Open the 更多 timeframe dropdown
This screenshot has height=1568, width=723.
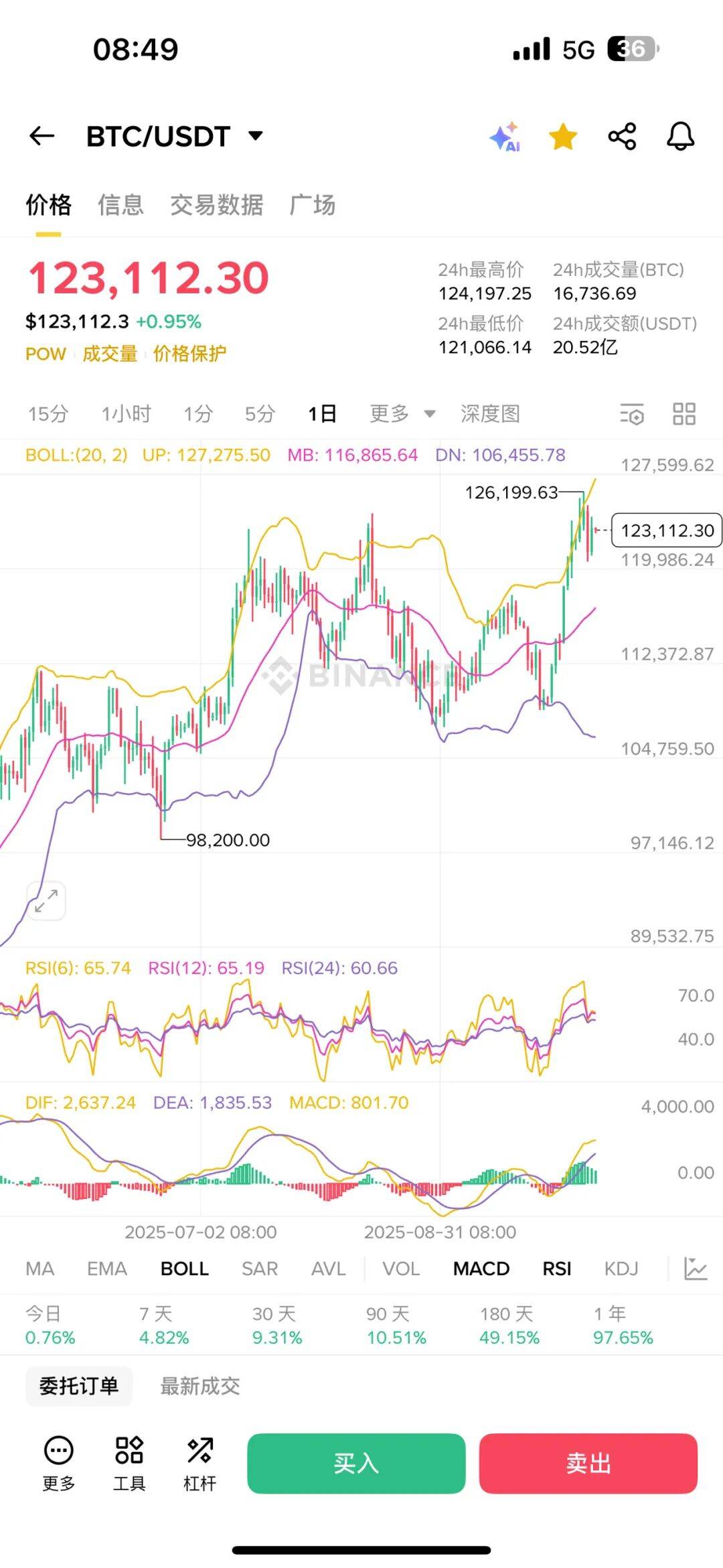(402, 414)
